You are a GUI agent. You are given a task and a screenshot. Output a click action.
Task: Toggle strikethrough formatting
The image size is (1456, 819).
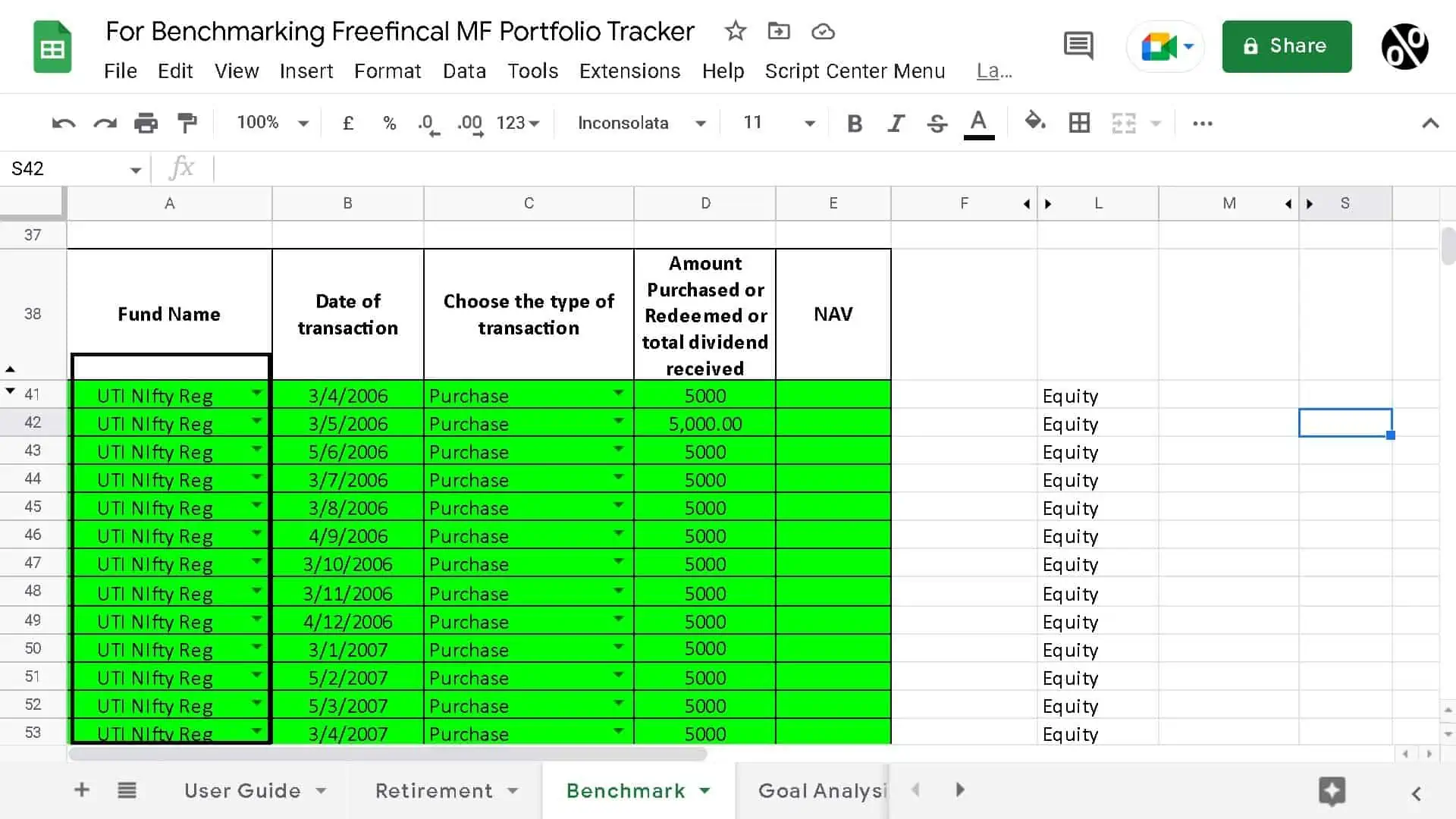(x=937, y=123)
